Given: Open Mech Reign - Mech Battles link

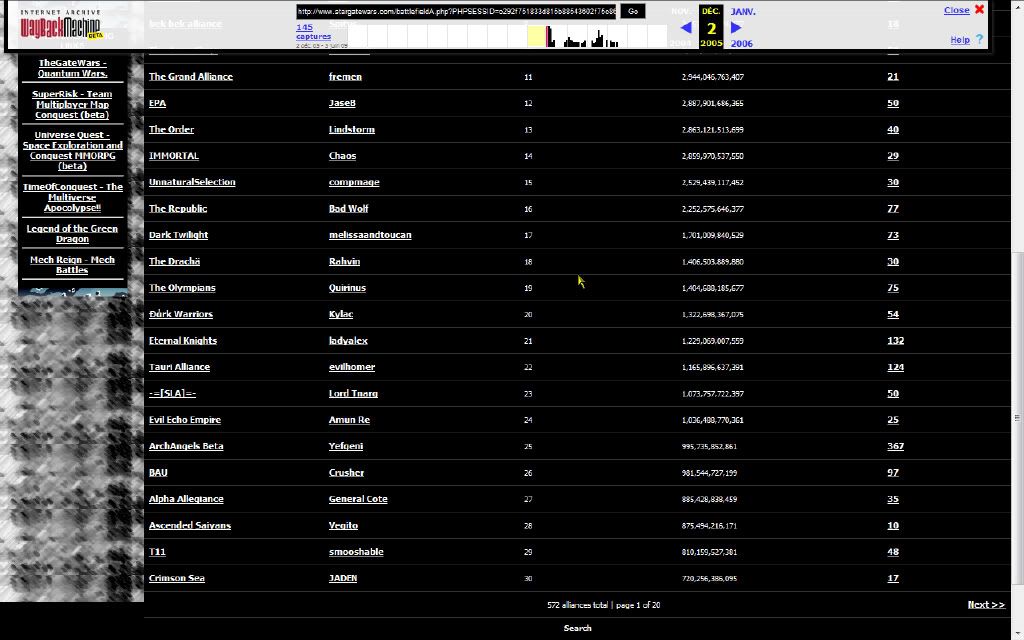Looking at the screenshot, I should (x=72, y=265).
